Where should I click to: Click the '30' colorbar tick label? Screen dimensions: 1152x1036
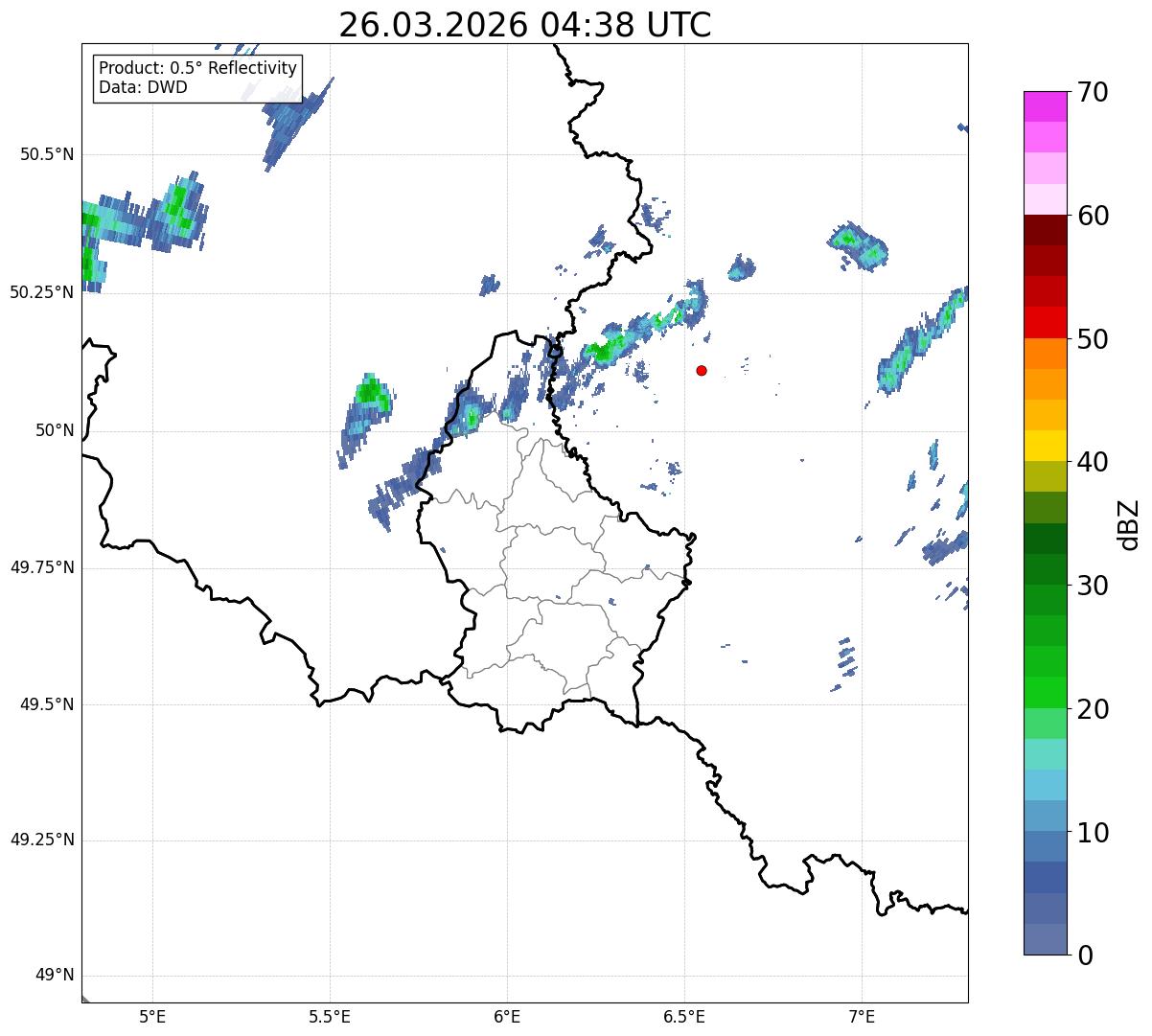[x=1093, y=586]
